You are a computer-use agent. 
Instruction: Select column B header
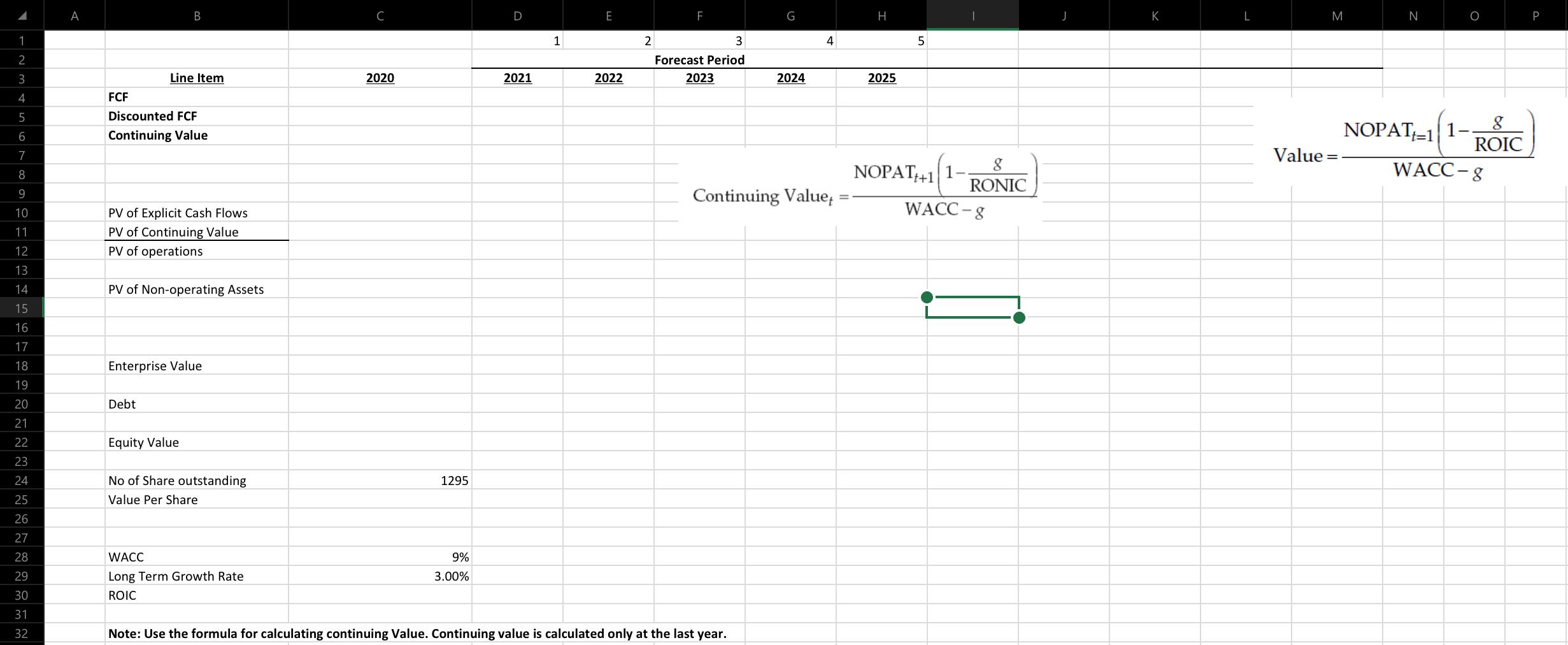pyautogui.click(x=197, y=15)
